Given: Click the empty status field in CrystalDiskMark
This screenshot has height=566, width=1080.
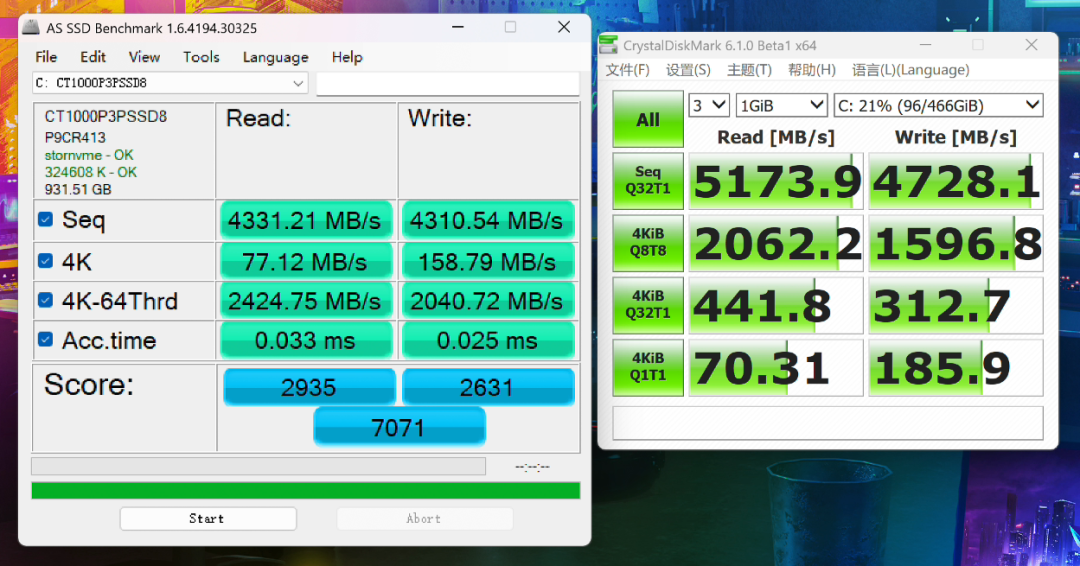Looking at the screenshot, I should 828,423.
